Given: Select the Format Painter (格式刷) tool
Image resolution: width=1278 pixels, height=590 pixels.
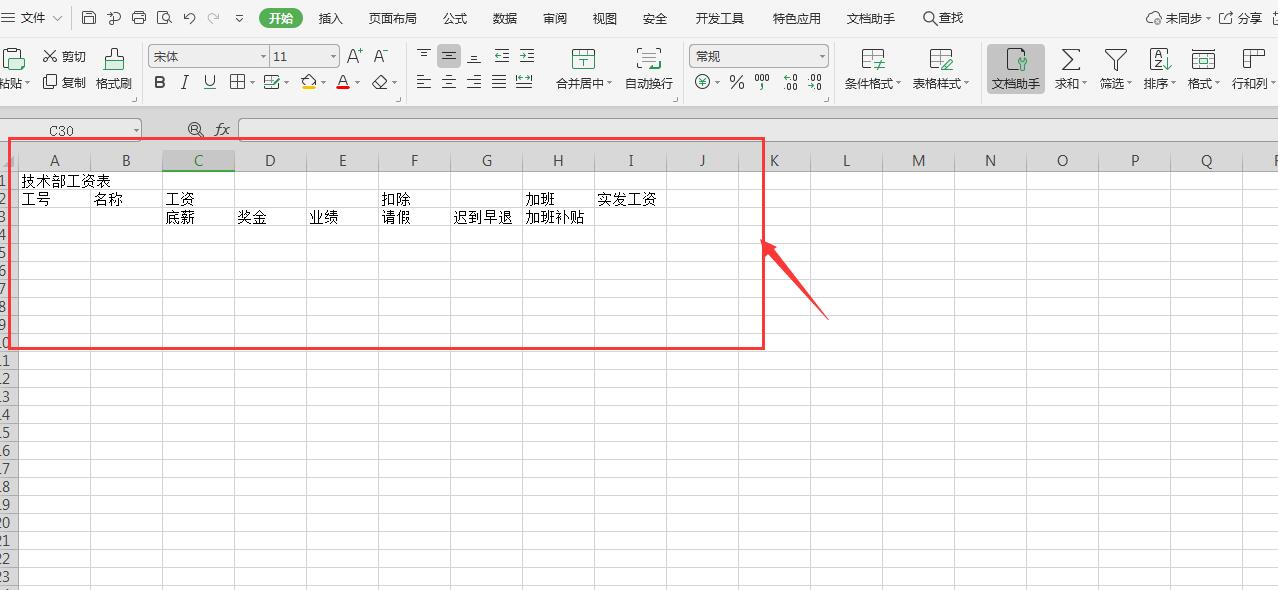Looking at the screenshot, I should pyautogui.click(x=113, y=70).
